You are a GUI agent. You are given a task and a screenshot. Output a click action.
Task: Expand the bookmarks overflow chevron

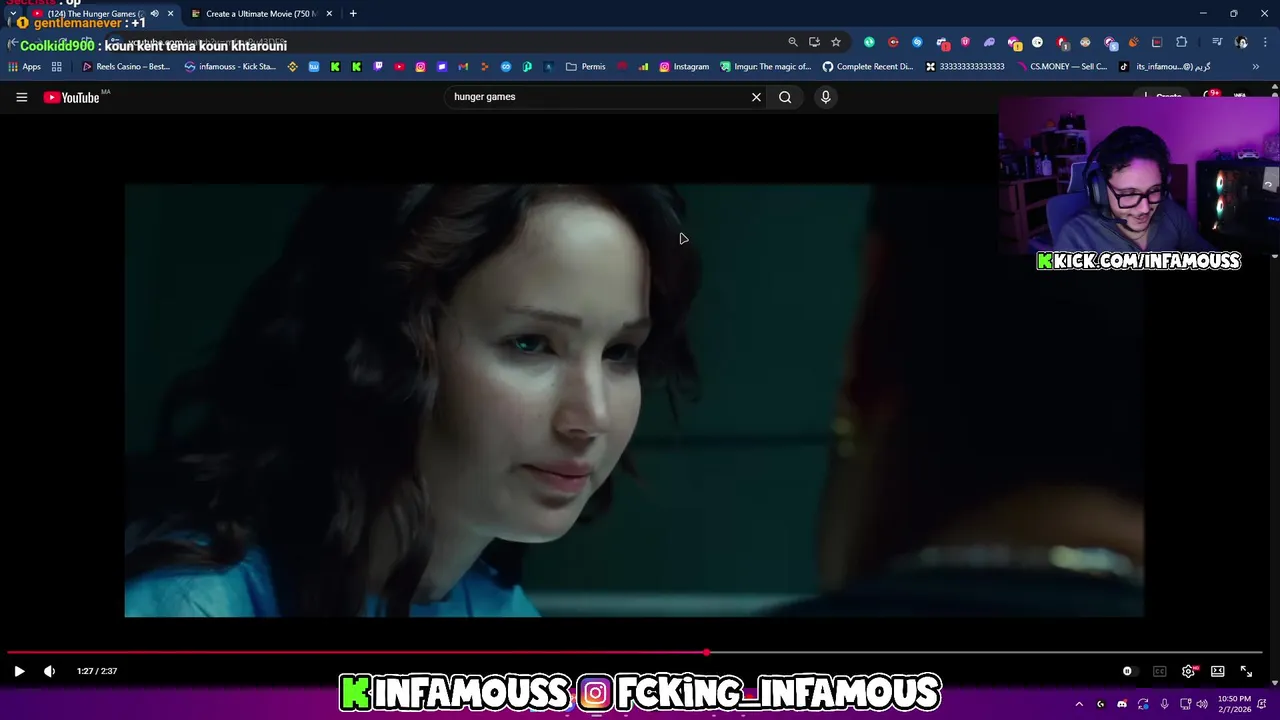point(1255,67)
